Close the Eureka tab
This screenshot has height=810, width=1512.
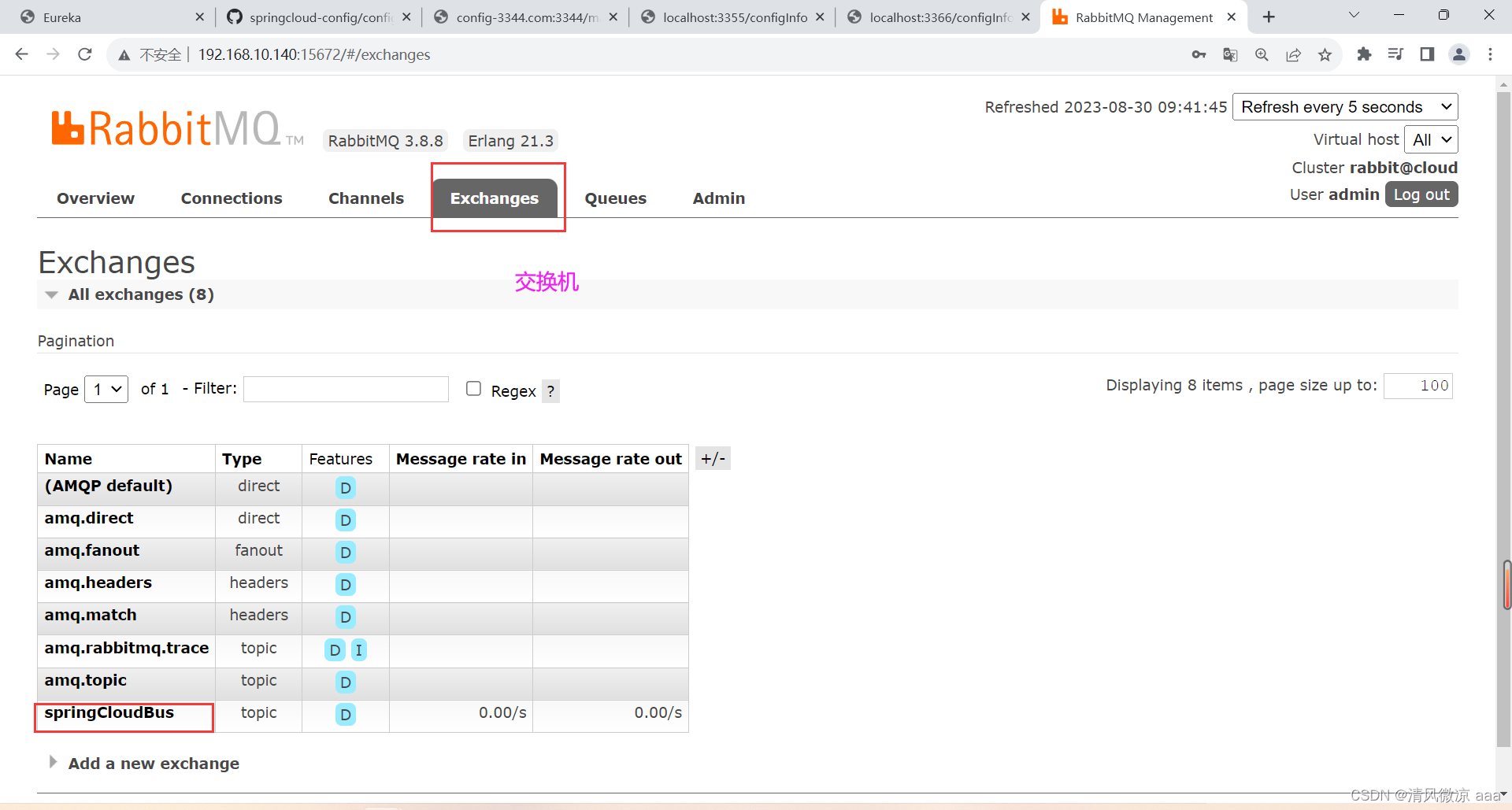coord(199,17)
